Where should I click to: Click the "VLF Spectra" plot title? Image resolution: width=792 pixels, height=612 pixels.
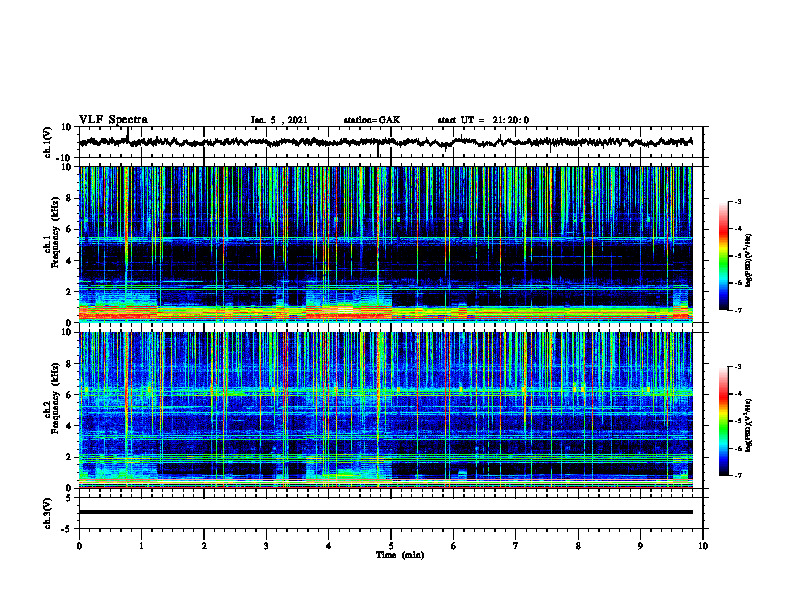113,120
